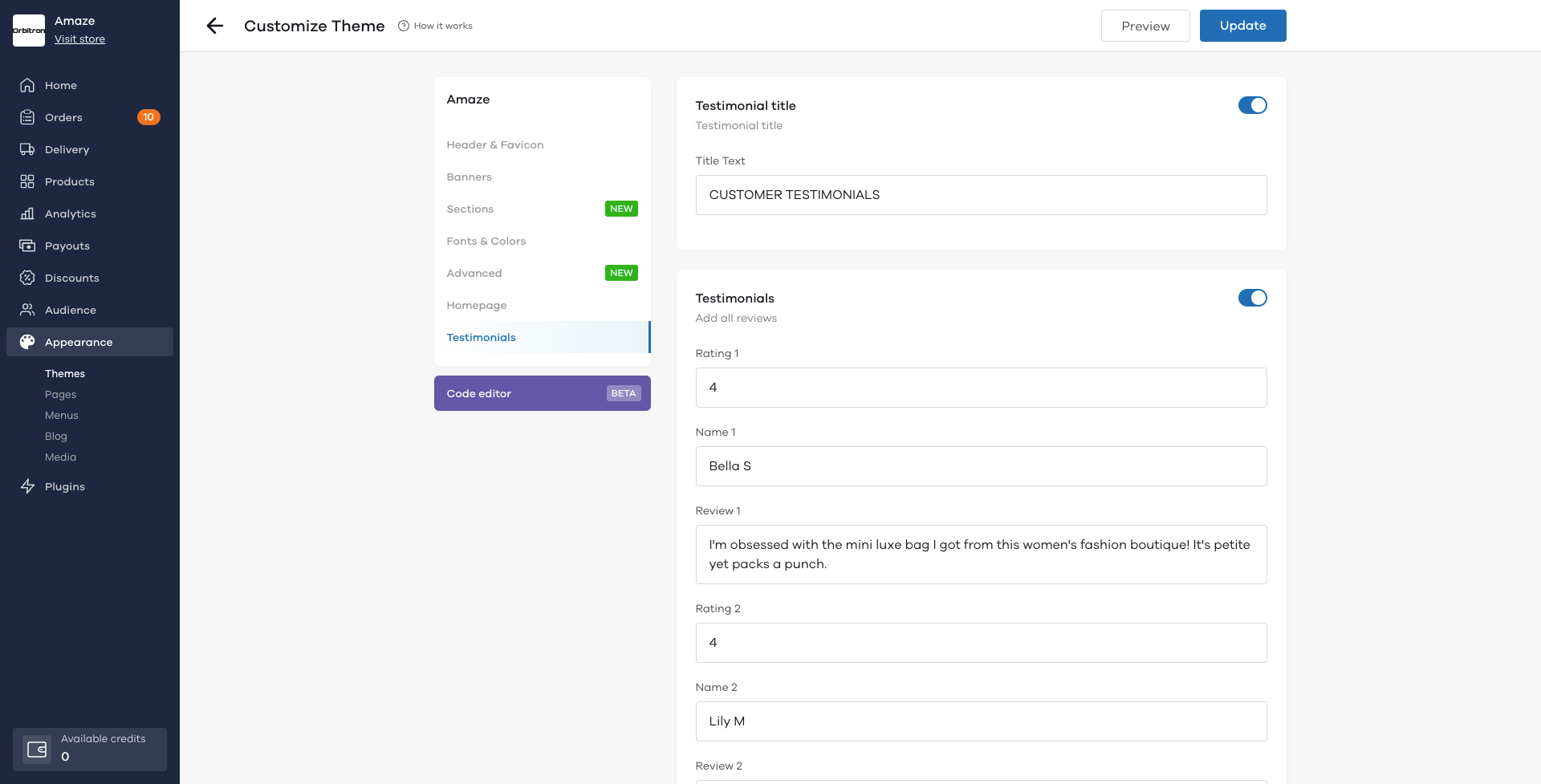
Task: Click the Name 2 field Lily M
Action: click(x=981, y=721)
